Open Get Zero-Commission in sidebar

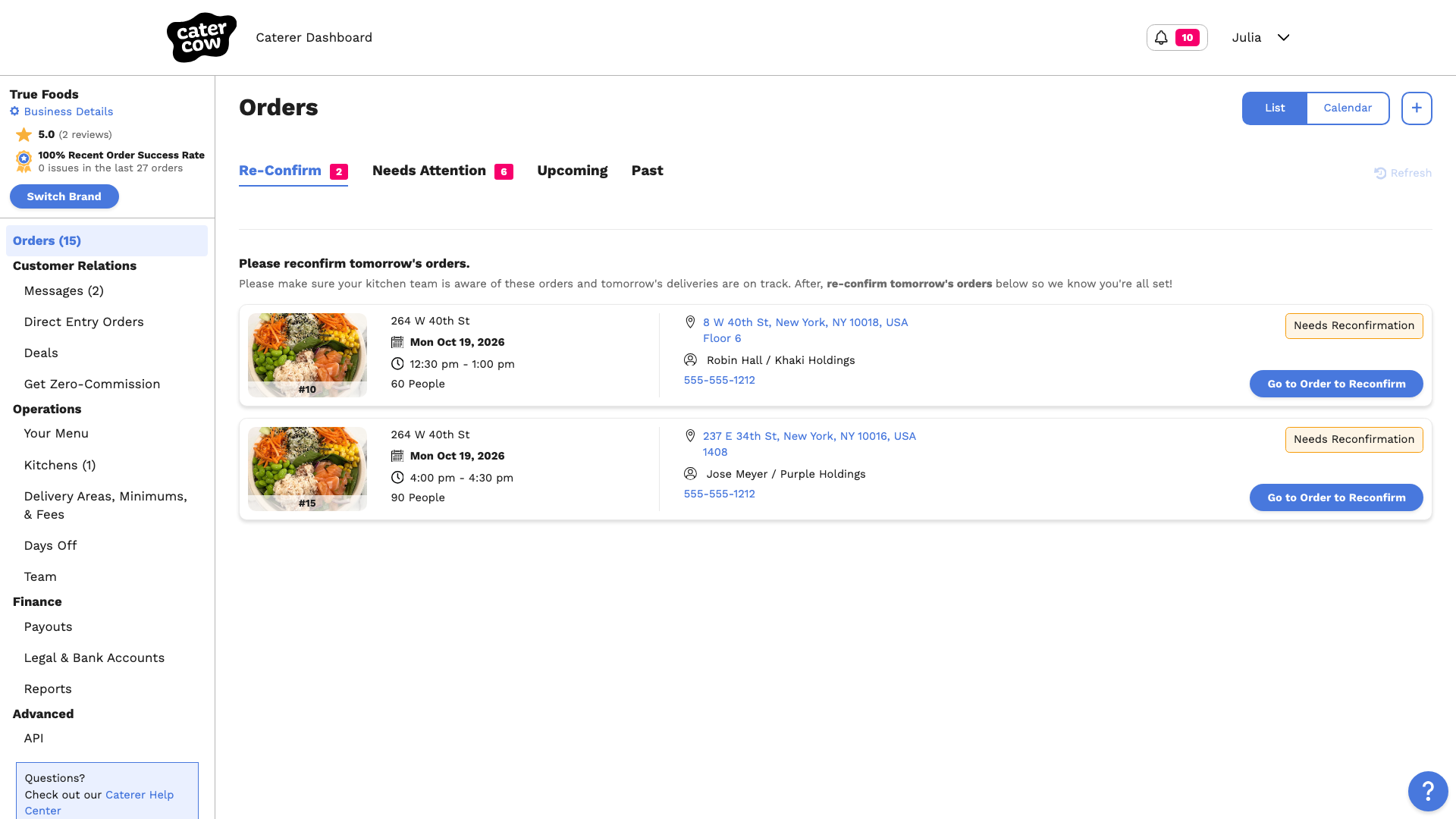point(92,384)
